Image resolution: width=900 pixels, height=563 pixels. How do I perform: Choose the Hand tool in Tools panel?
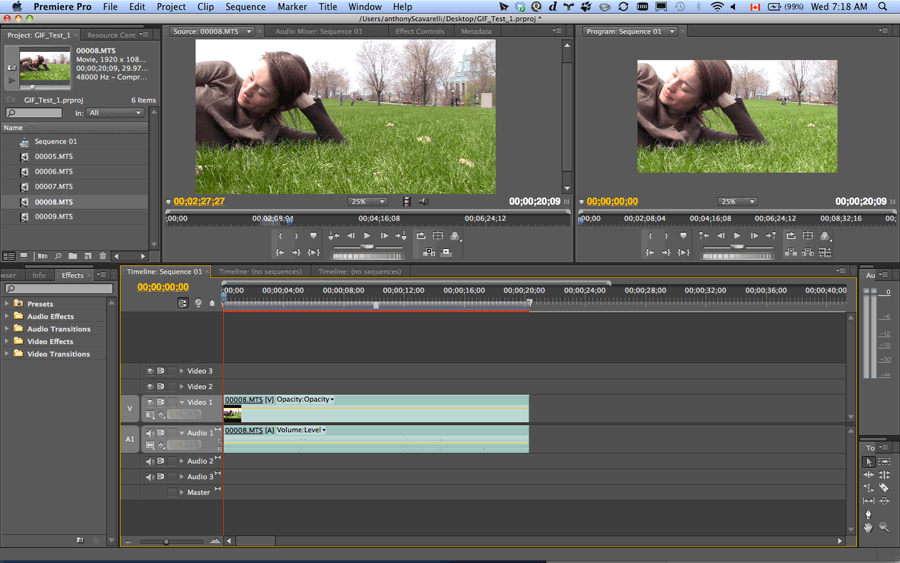coord(868,527)
